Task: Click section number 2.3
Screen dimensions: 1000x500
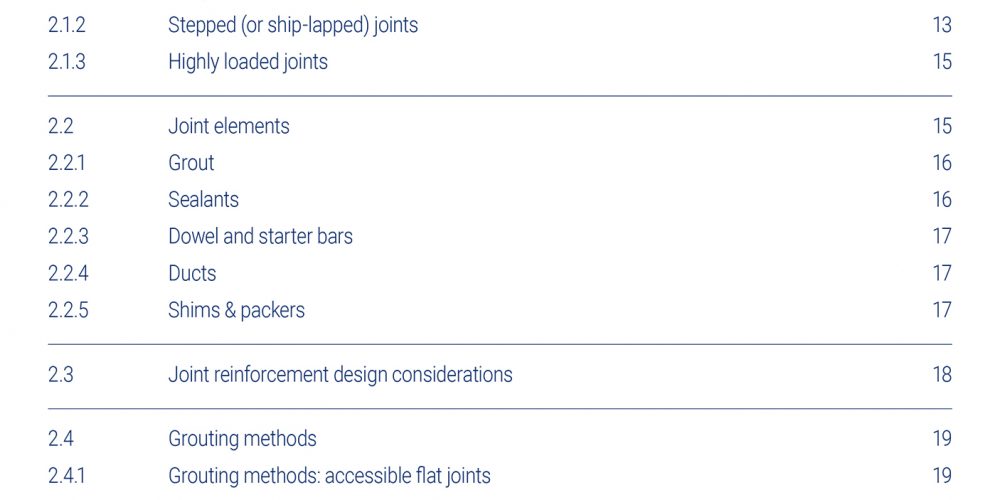Action: pyautogui.click(x=61, y=374)
